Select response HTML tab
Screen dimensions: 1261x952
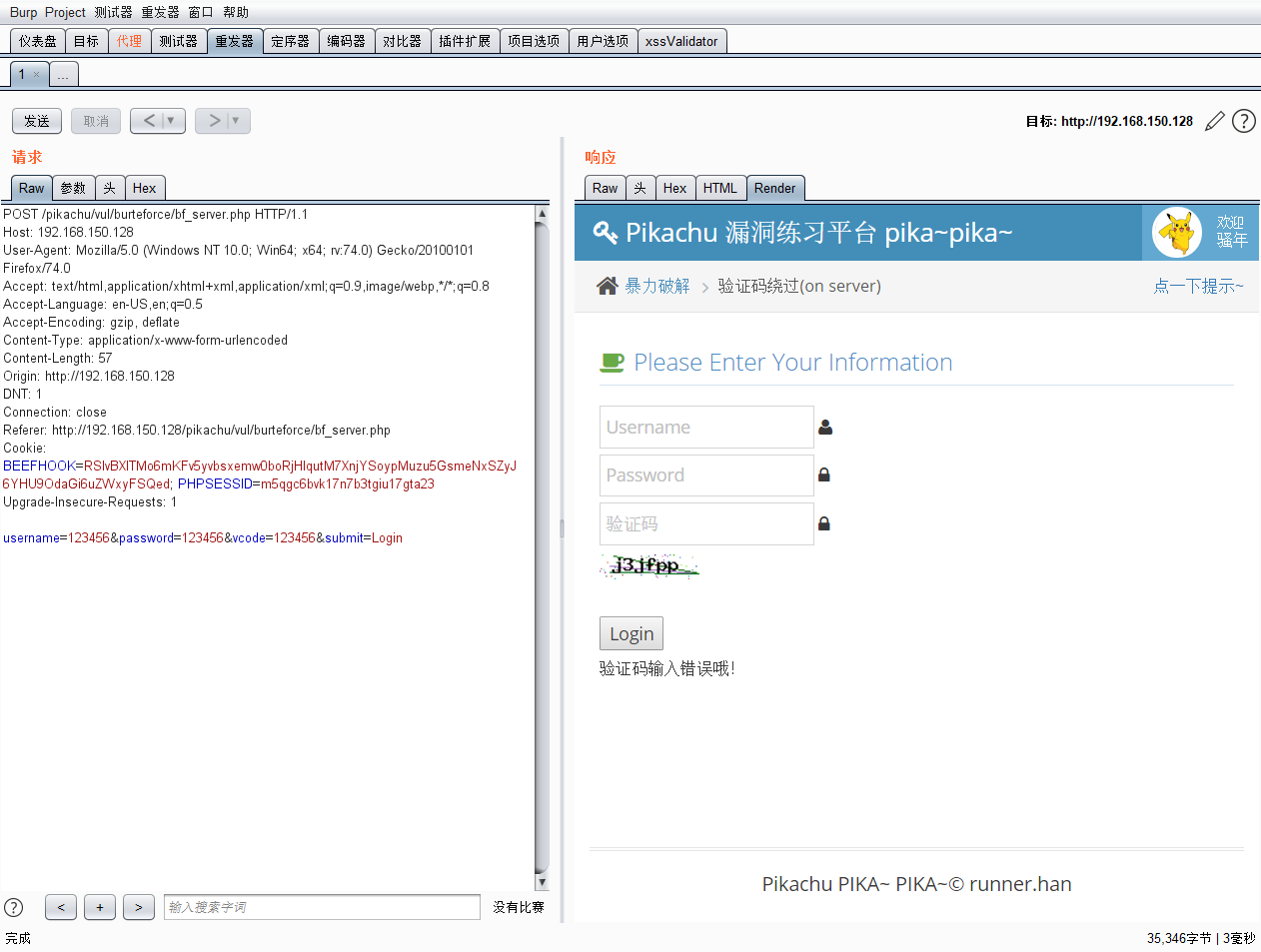(719, 188)
